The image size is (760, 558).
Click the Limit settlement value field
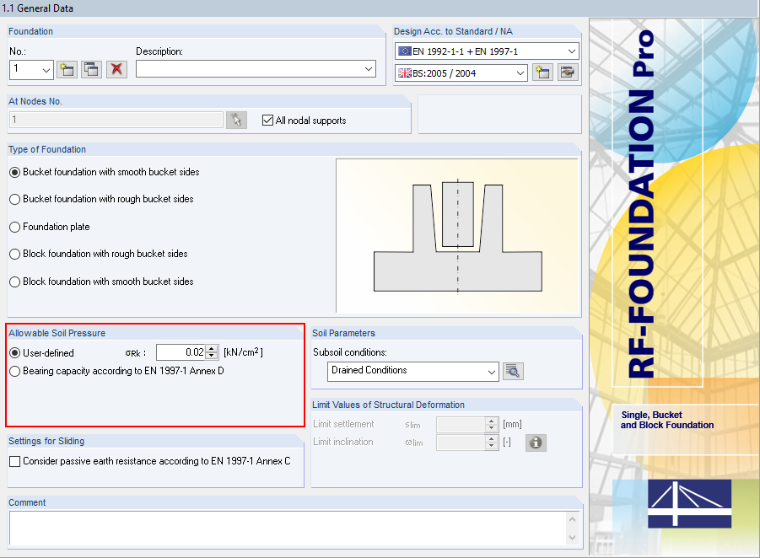[461, 425]
